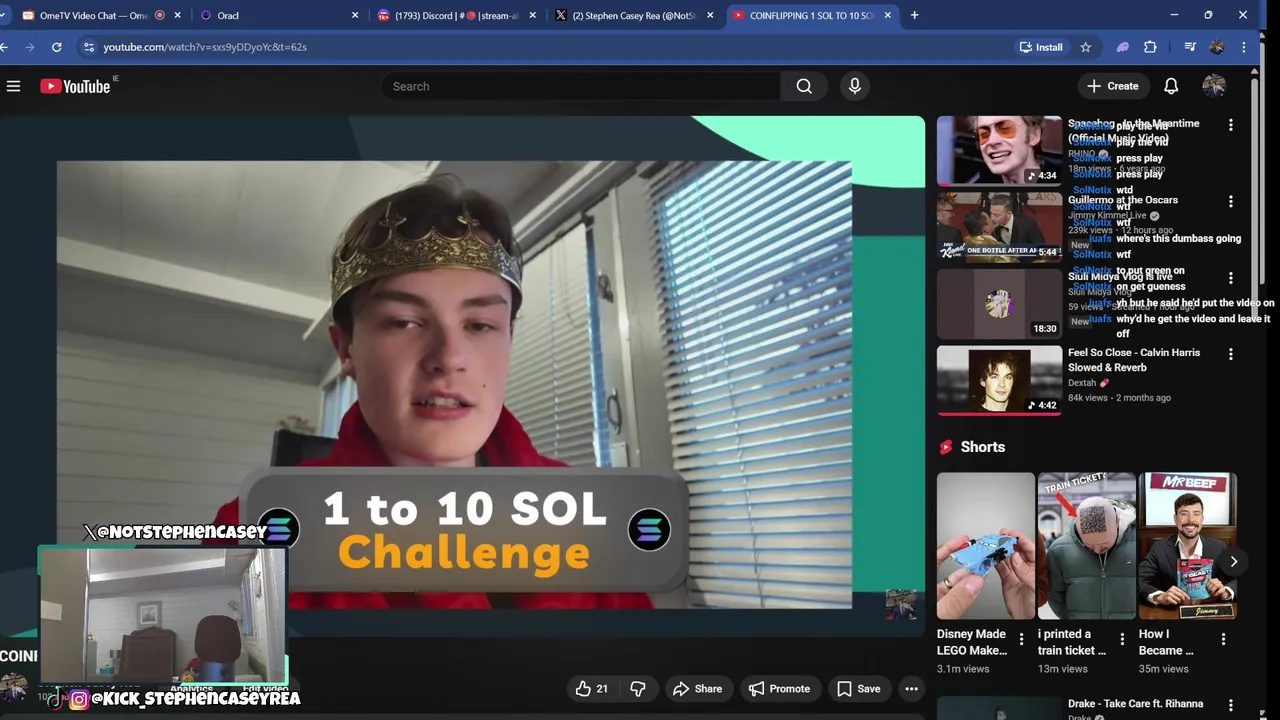Start voice search with the microphone
The width and height of the screenshot is (1280, 720).
tap(854, 86)
